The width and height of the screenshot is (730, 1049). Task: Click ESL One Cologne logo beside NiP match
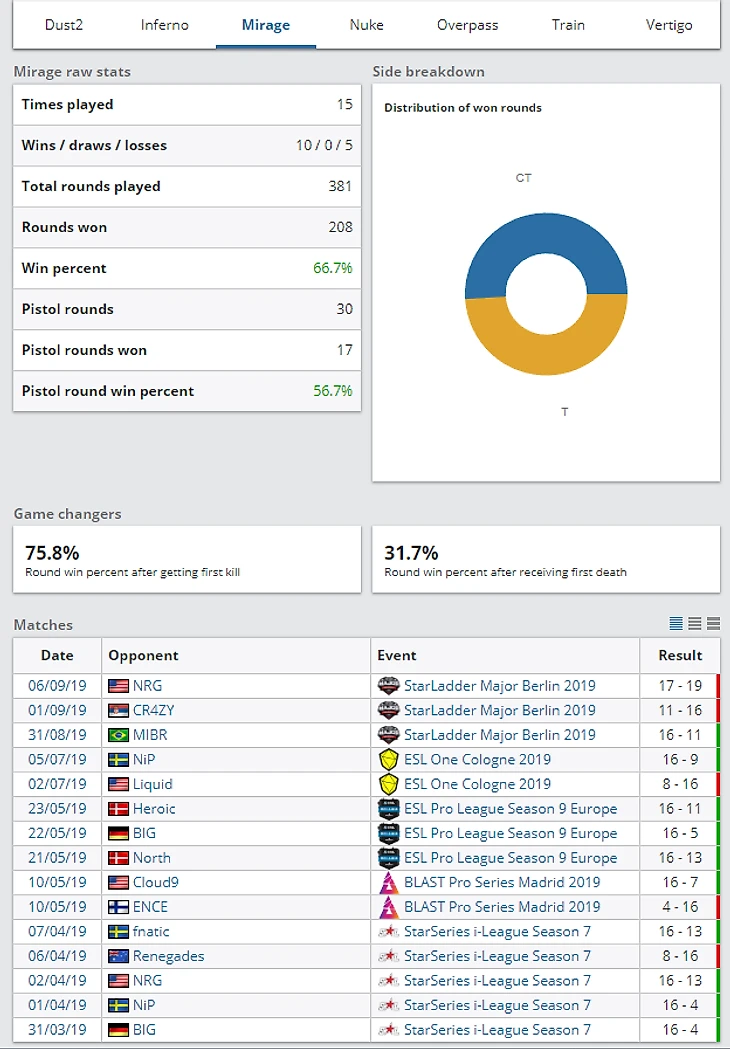[x=389, y=760]
